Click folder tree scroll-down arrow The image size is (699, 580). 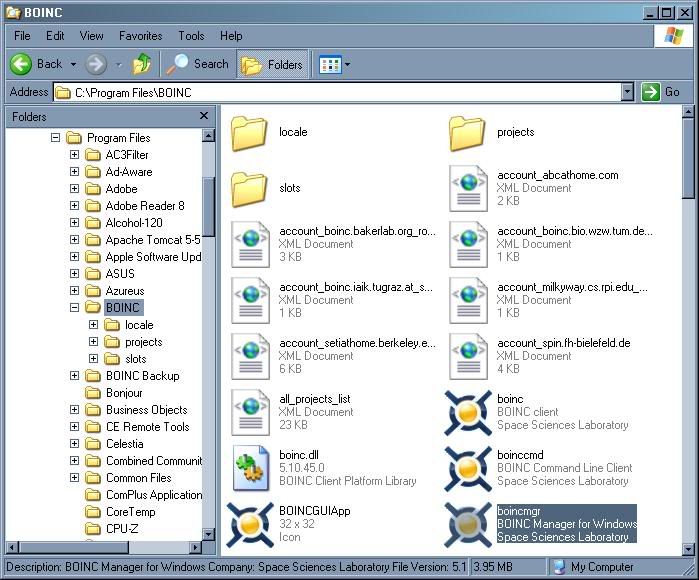(x=209, y=534)
